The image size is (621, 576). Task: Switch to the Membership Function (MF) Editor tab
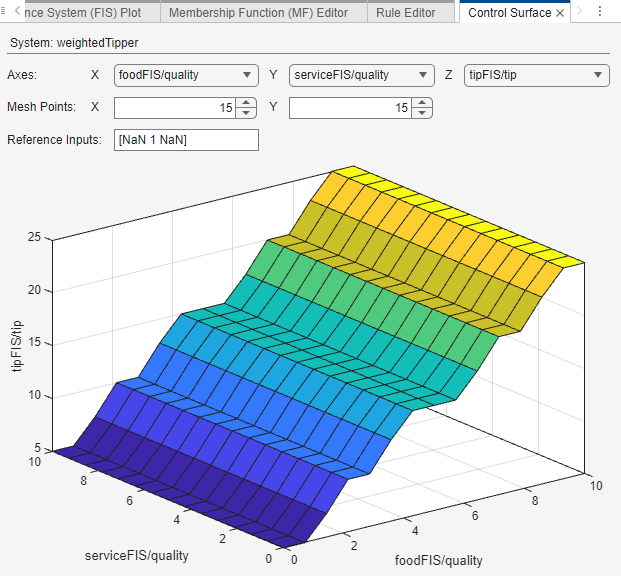pyautogui.click(x=258, y=13)
